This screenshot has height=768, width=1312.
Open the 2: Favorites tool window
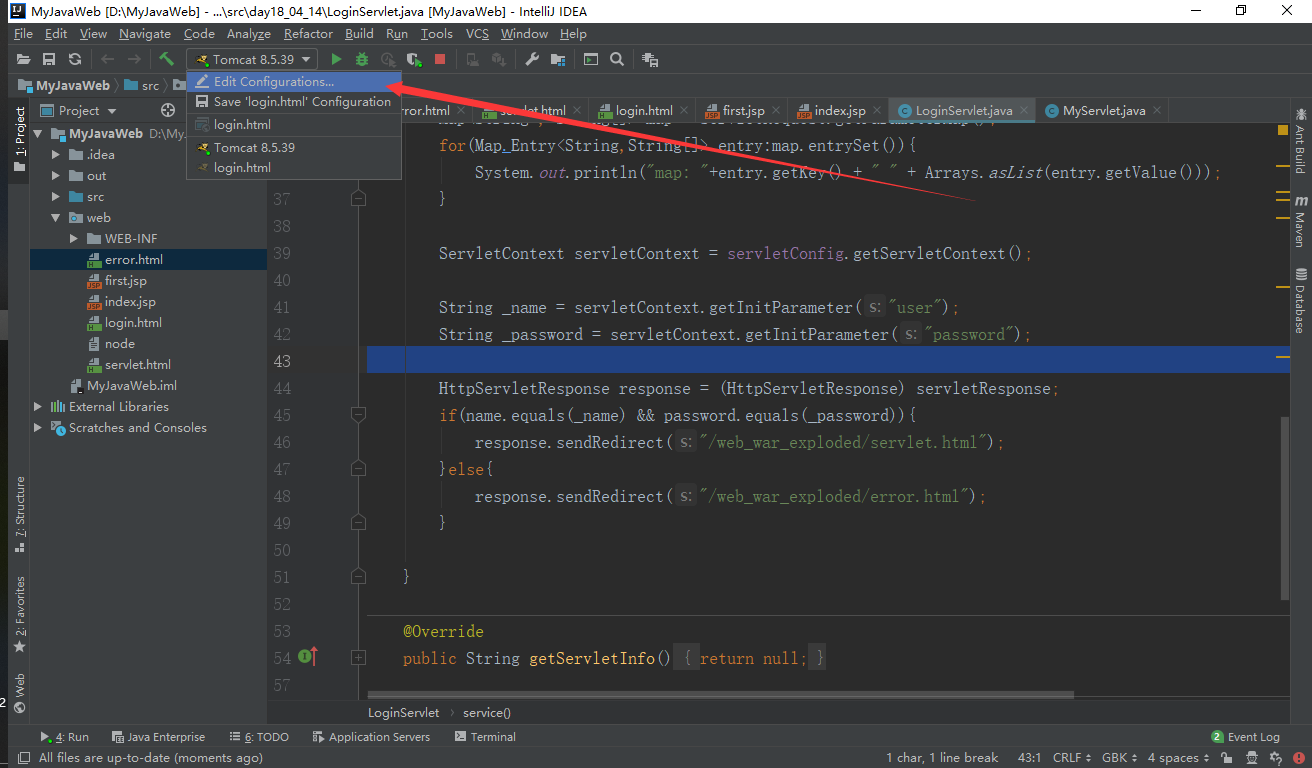[x=20, y=615]
